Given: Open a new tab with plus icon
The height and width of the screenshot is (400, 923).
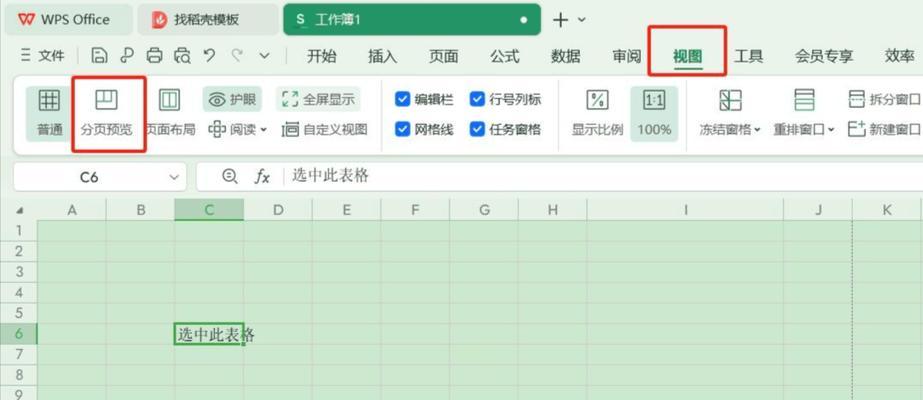Looking at the screenshot, I should [560, 19].
